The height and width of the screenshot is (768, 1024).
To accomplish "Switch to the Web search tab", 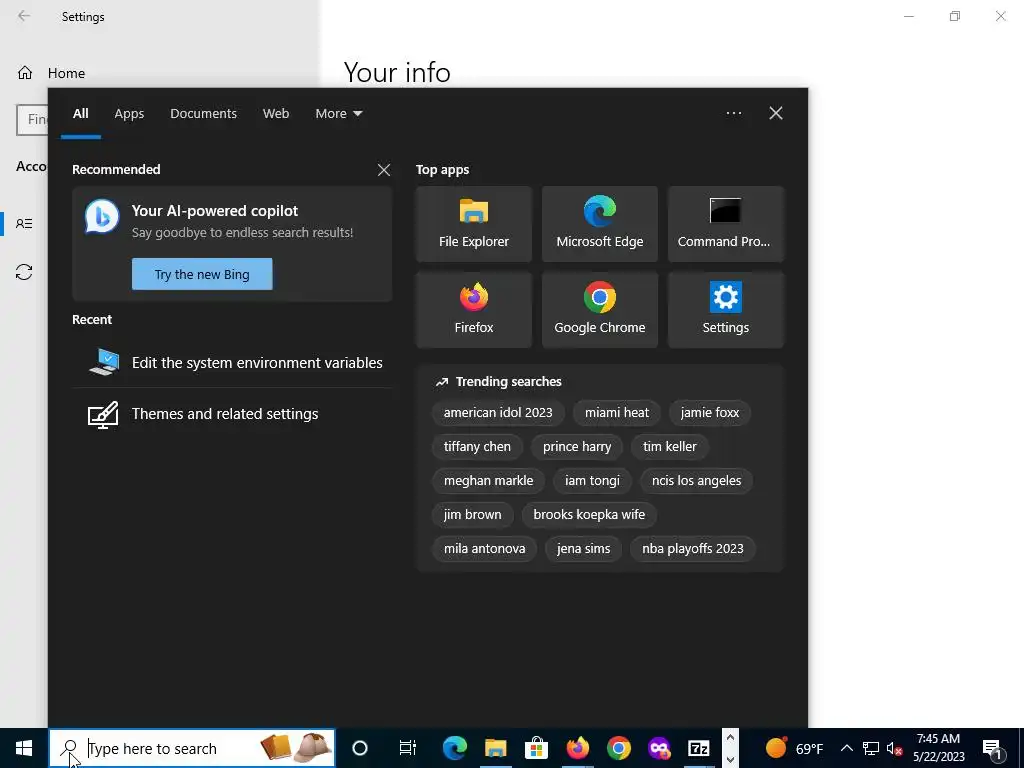I will pyautogui.click(x=276, y=114).
